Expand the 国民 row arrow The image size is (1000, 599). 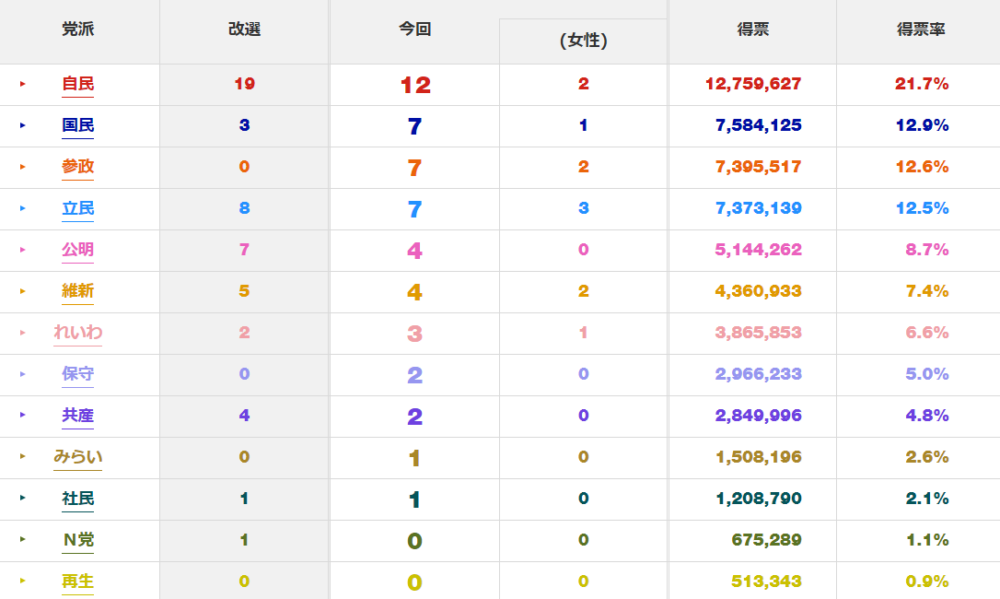[x=22, y=125]
